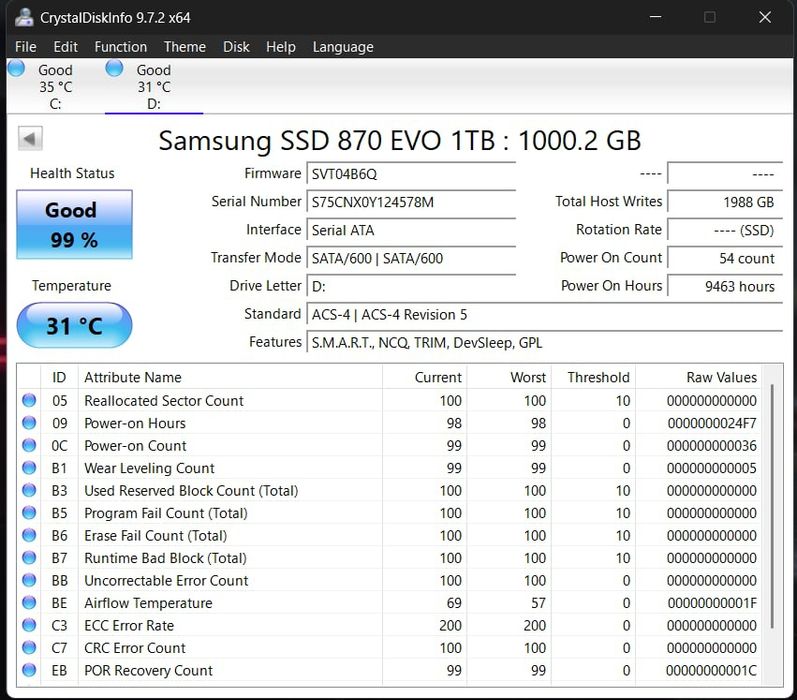The image size is (797, 700).
Task: Click the 31 °C temperature button
Action: coord(75,325)
